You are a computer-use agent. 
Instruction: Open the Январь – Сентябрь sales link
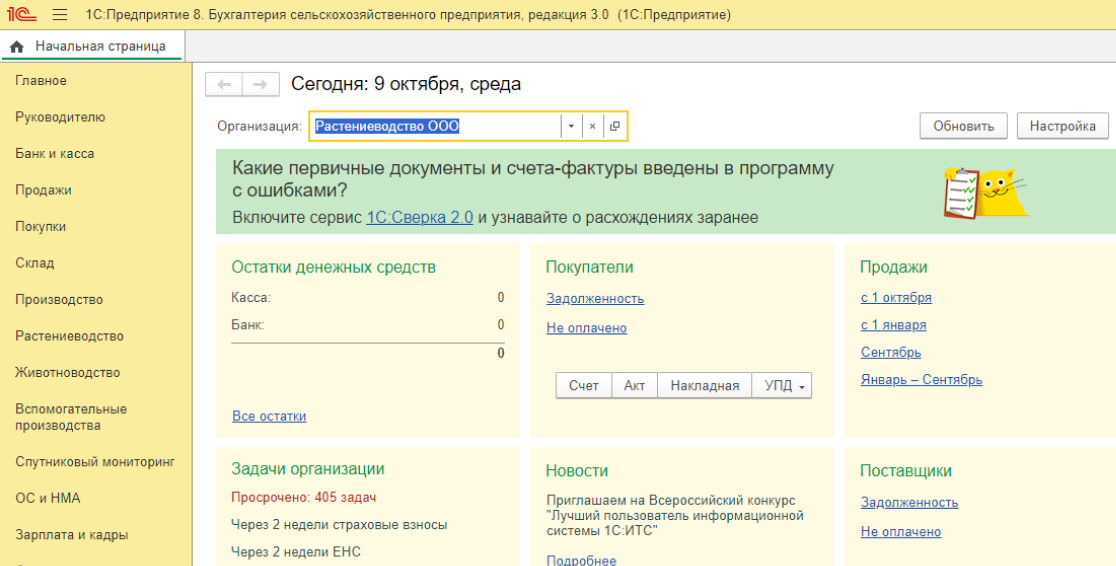tap(921, 379)
